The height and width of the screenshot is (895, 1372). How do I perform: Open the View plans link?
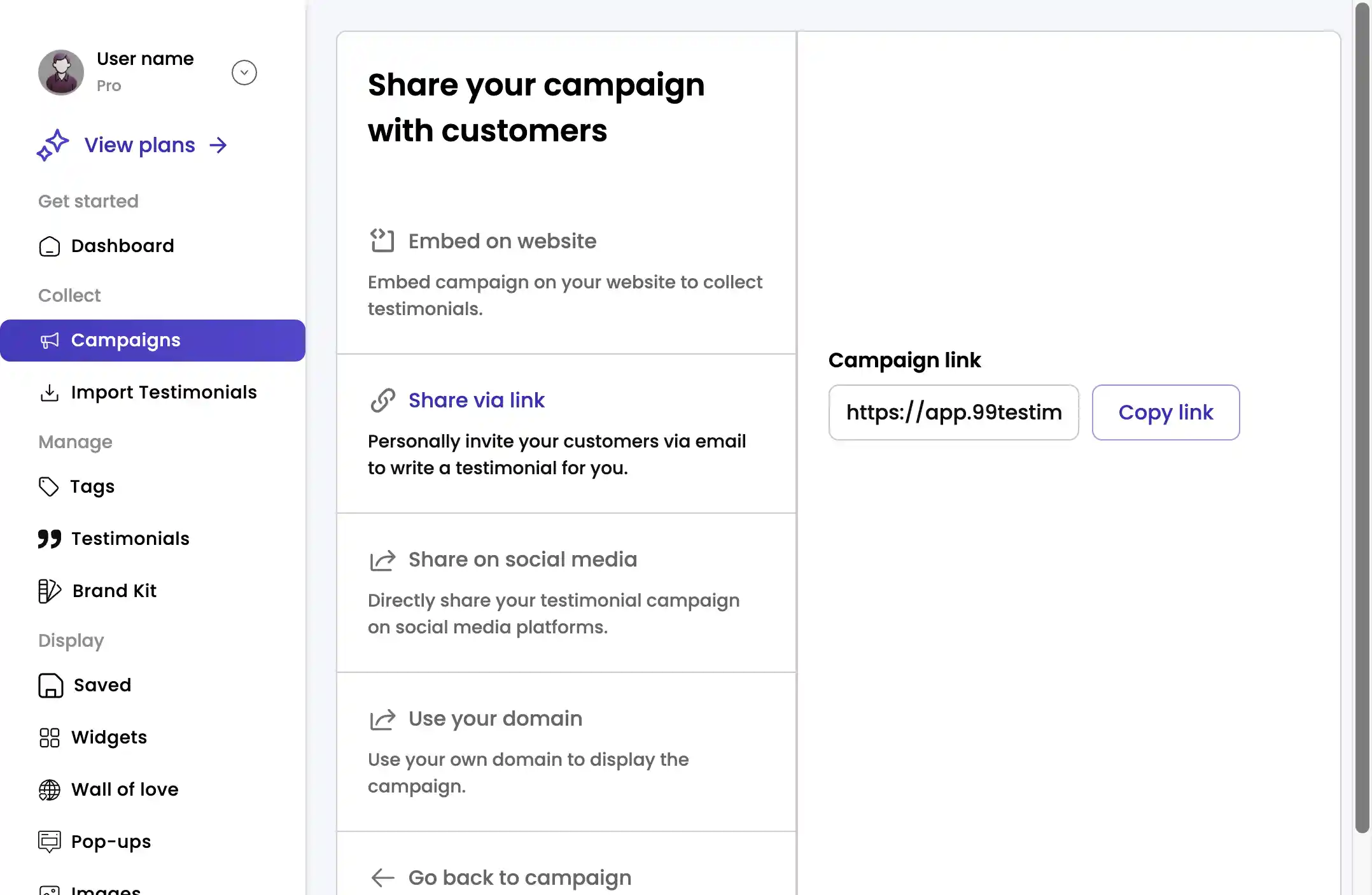coord(140,145)
